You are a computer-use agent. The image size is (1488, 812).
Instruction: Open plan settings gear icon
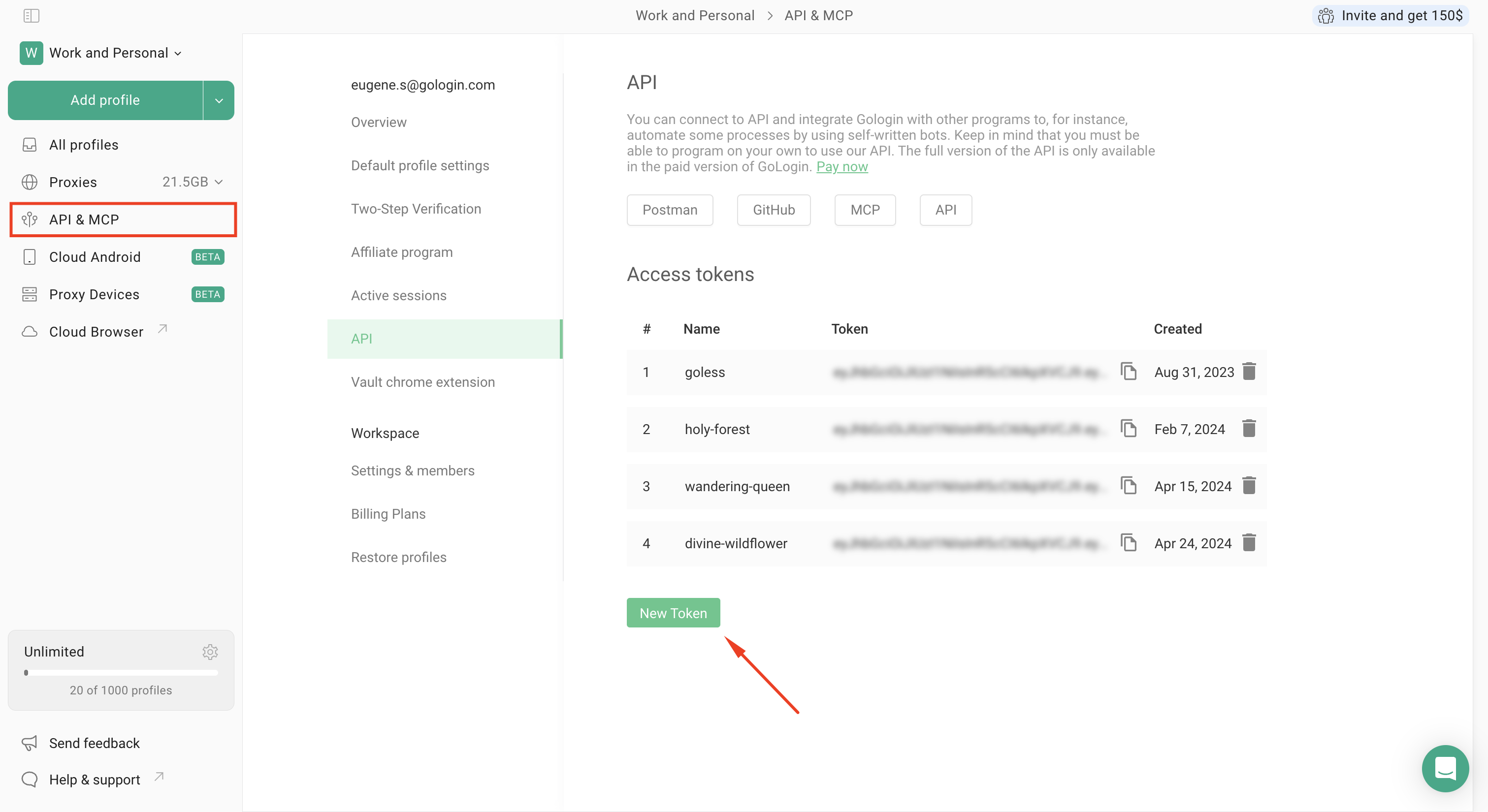(x=210, y=652)
